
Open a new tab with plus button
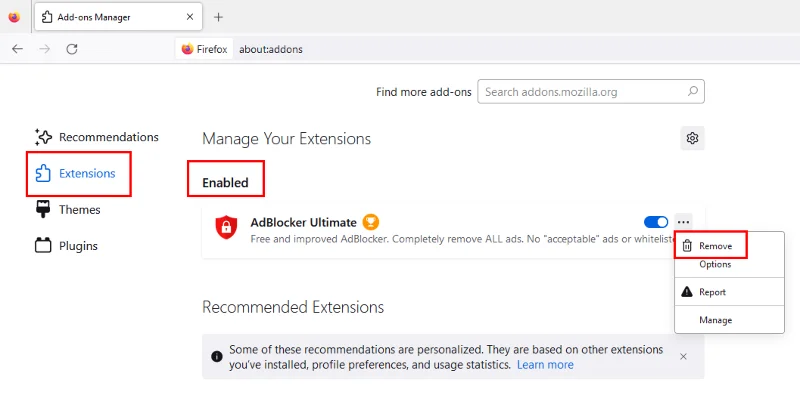click(x=218, y=17)
